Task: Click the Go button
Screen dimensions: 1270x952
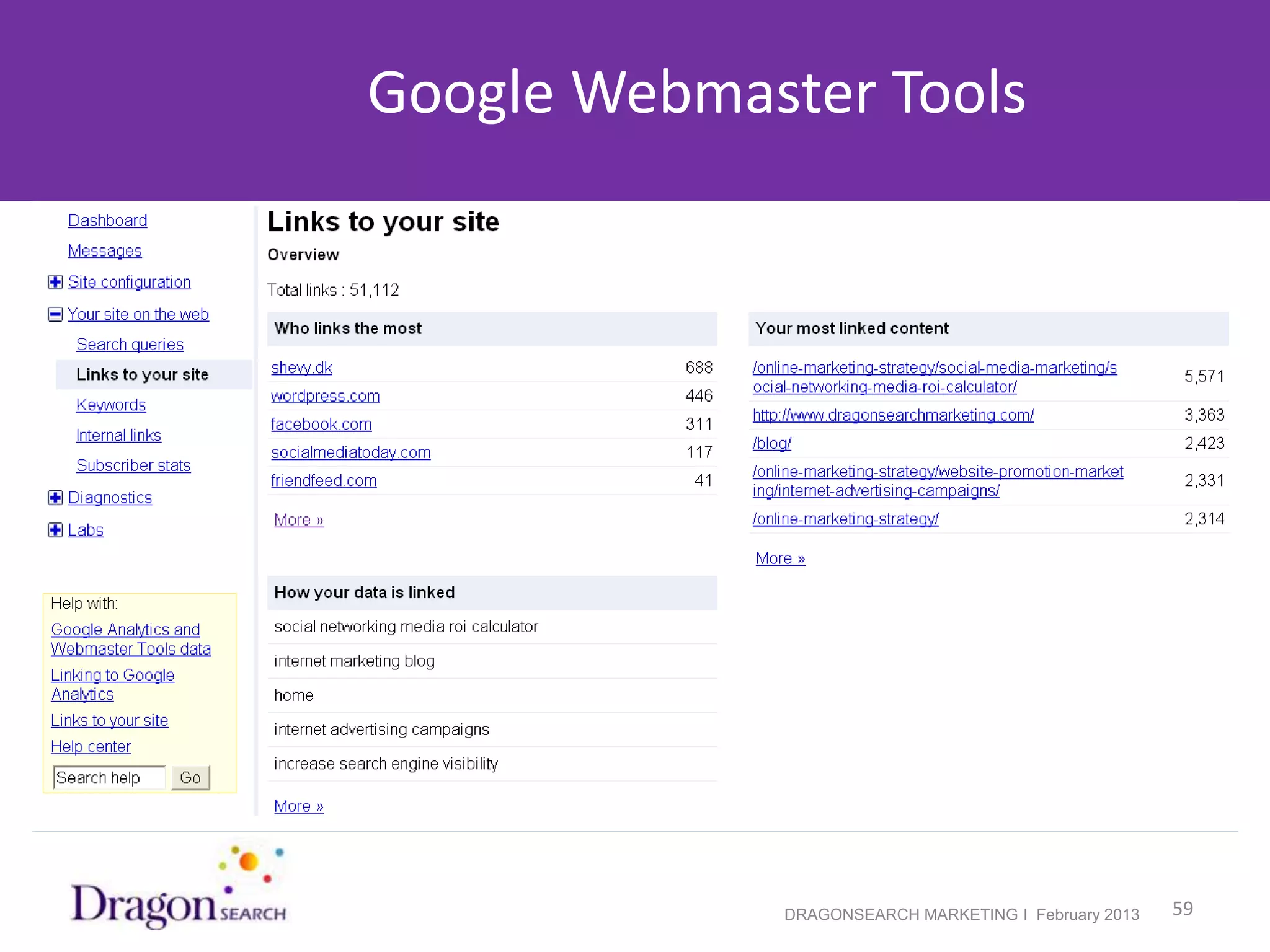Action: coord(190,778)
